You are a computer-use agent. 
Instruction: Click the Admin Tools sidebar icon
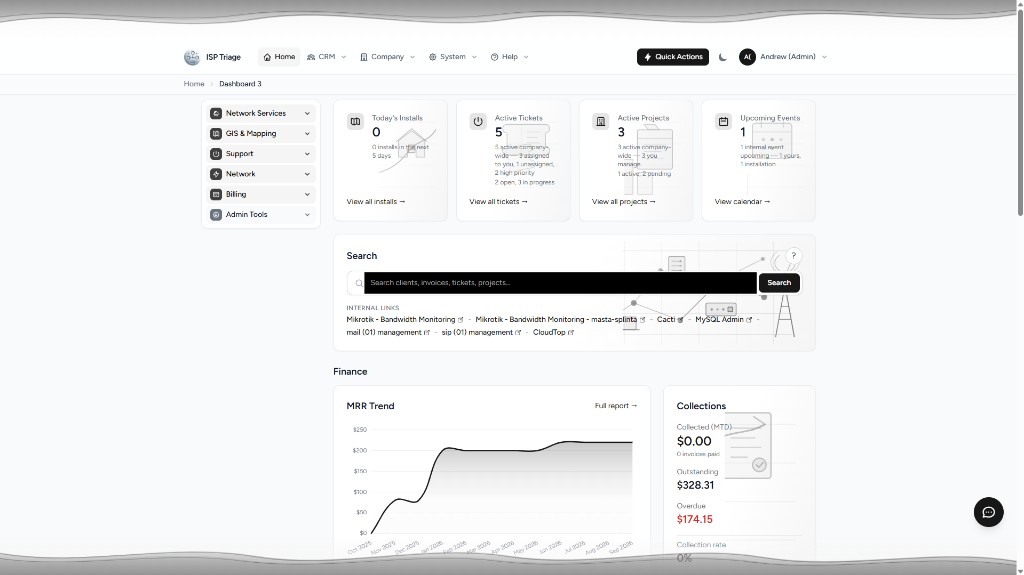click(216, 214)
